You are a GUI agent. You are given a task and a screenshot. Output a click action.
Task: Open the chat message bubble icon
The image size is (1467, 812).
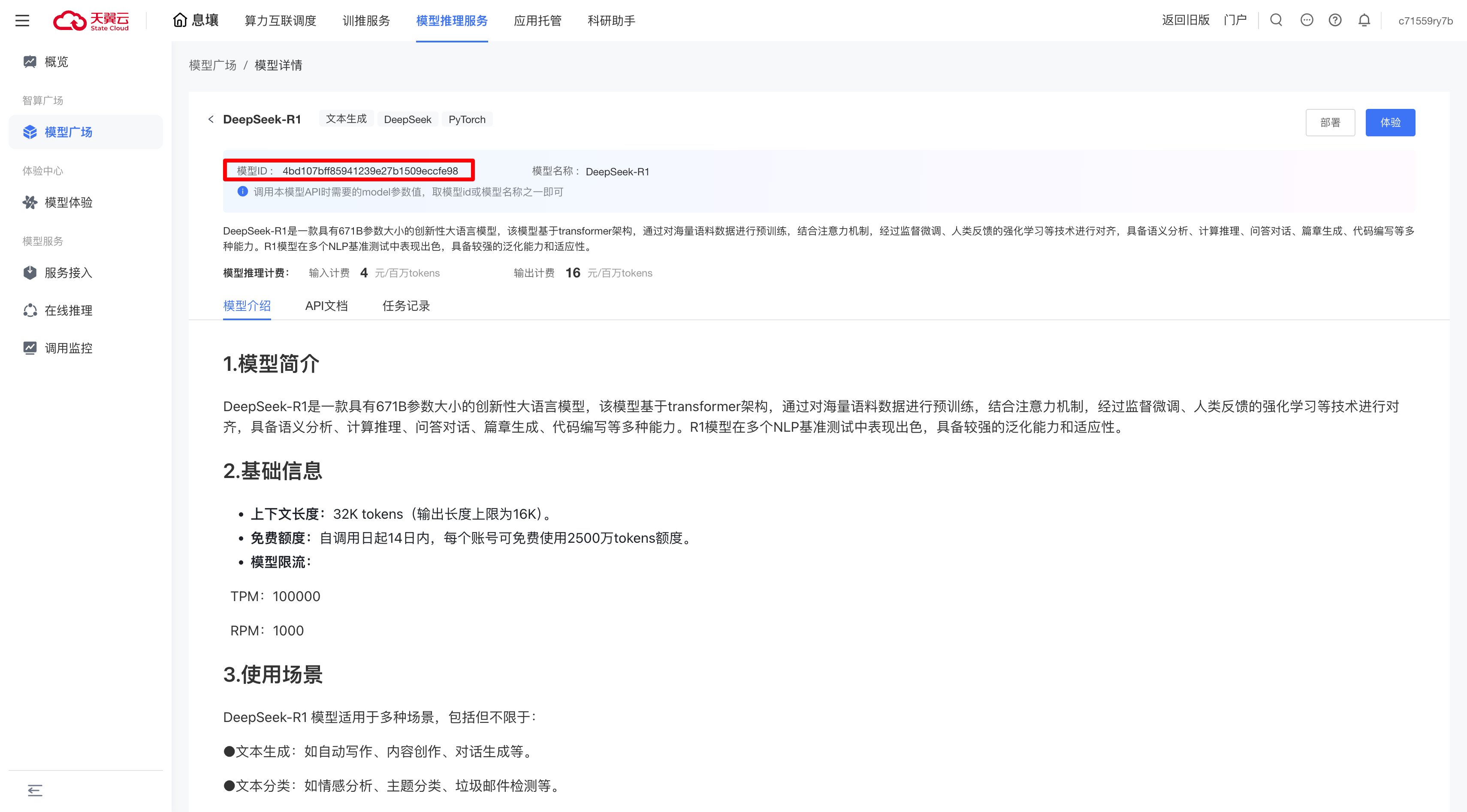1307,21
